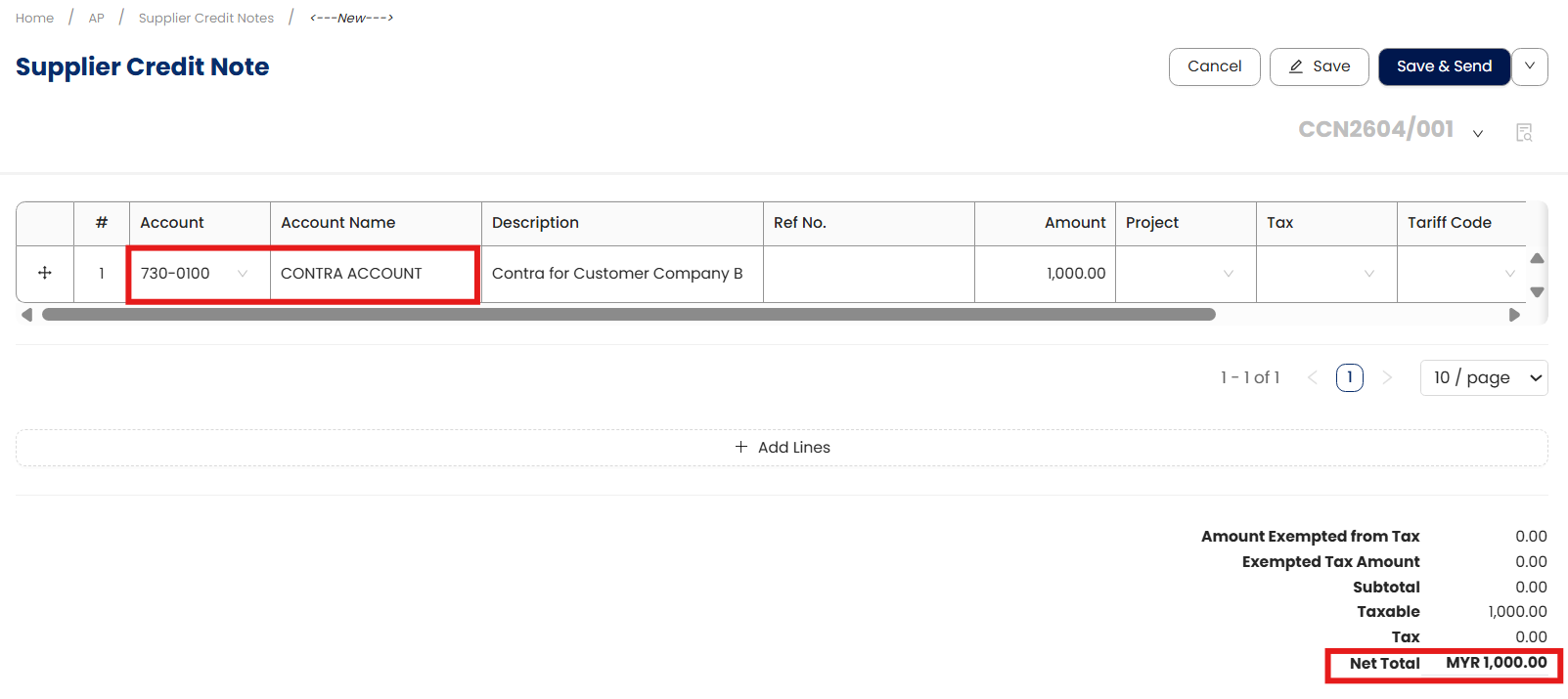The height and width of the screenshot is (699, 1568).
Task: Change the 10 / page size selector
Action: [x=1484, y=377]
